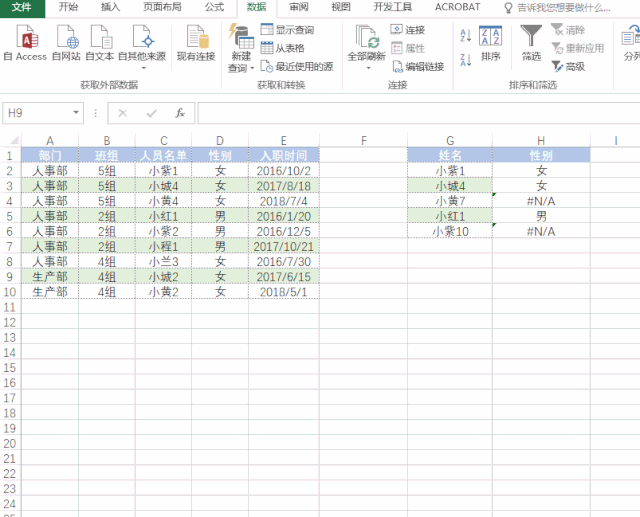Import data from website (自网站)

[x=67, y=42]
